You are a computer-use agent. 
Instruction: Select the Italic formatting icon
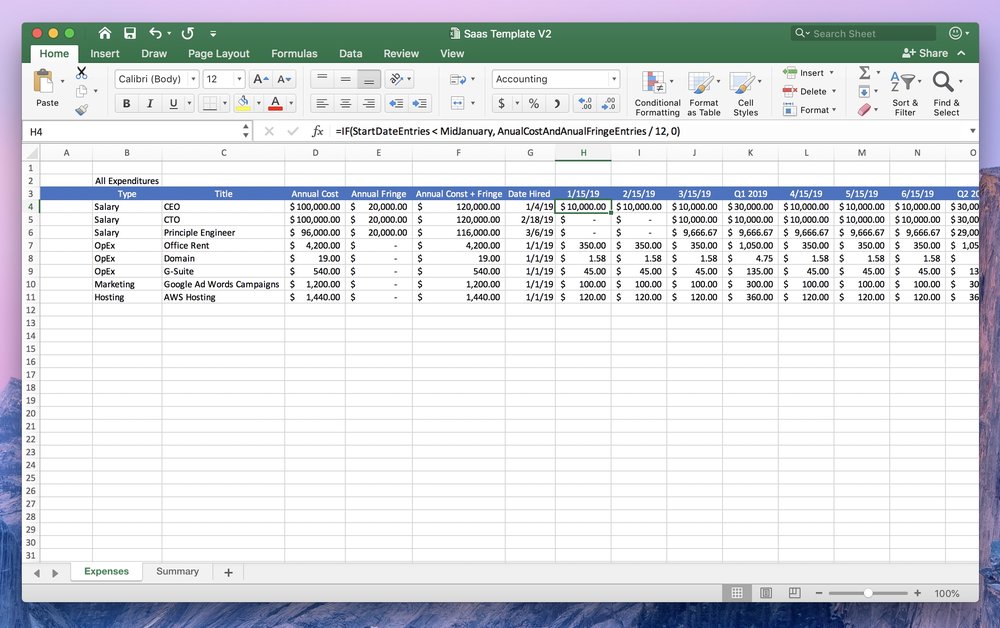151,103
